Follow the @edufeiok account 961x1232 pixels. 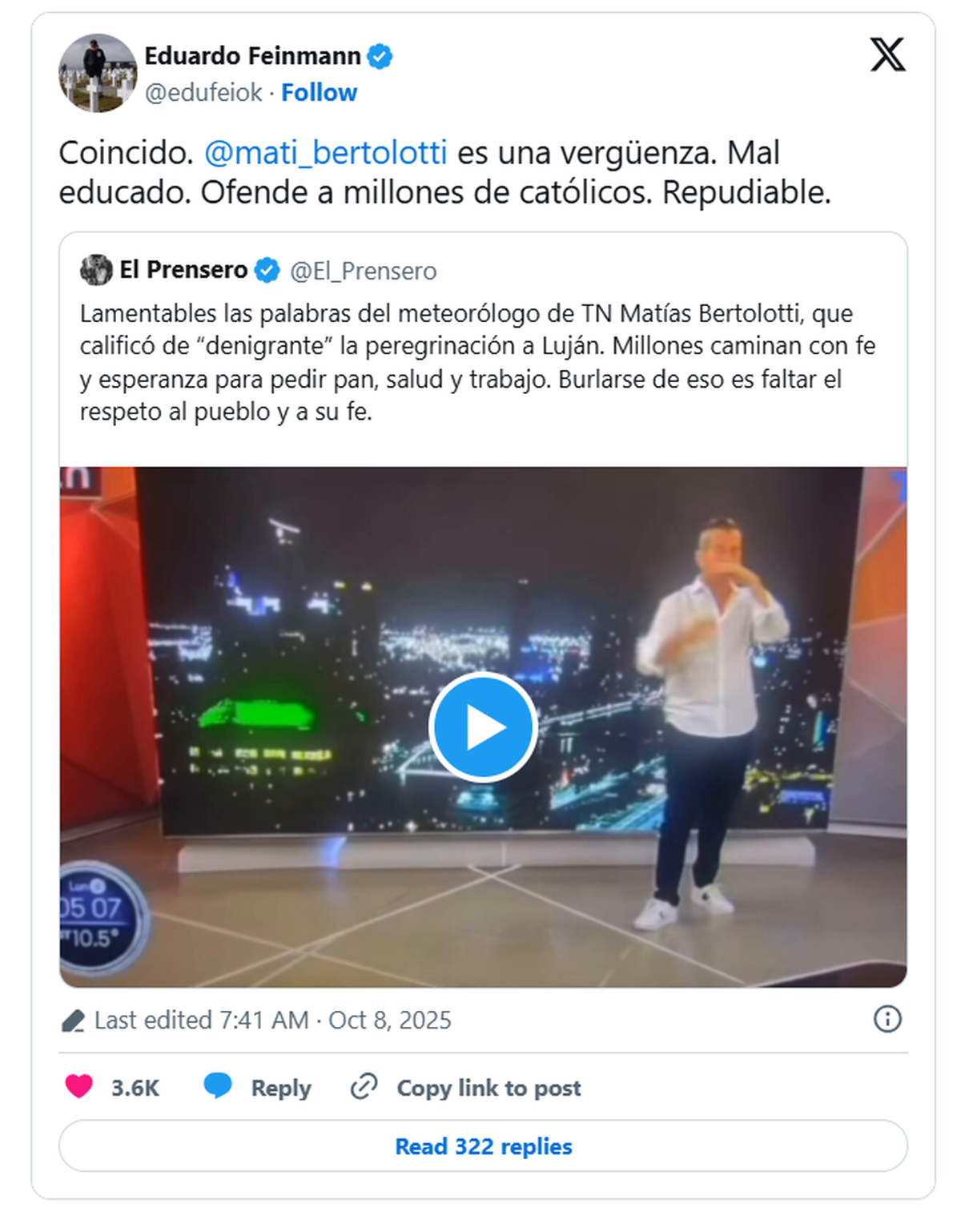click(x=319, y=93)
